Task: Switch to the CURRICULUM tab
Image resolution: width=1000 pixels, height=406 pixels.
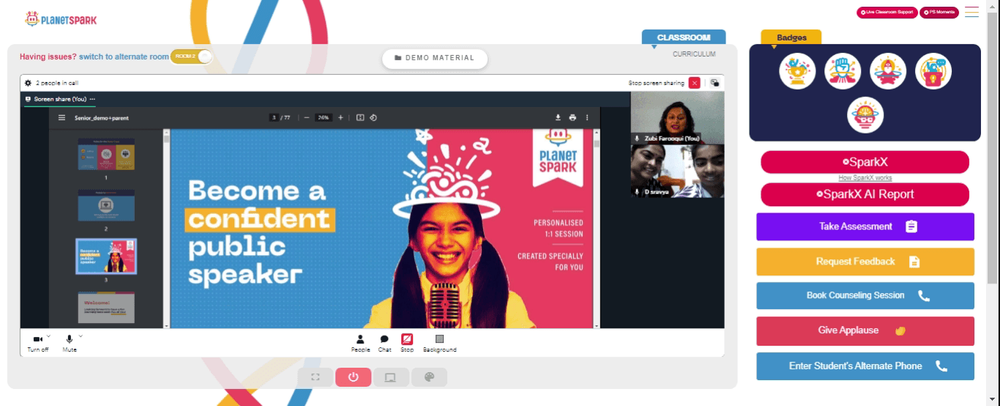Action: coord(694,54)
